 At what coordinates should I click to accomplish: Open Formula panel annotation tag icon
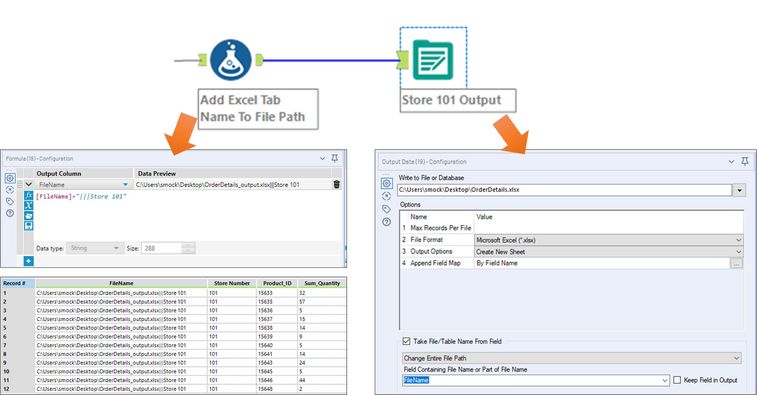[x=10, y=201]
